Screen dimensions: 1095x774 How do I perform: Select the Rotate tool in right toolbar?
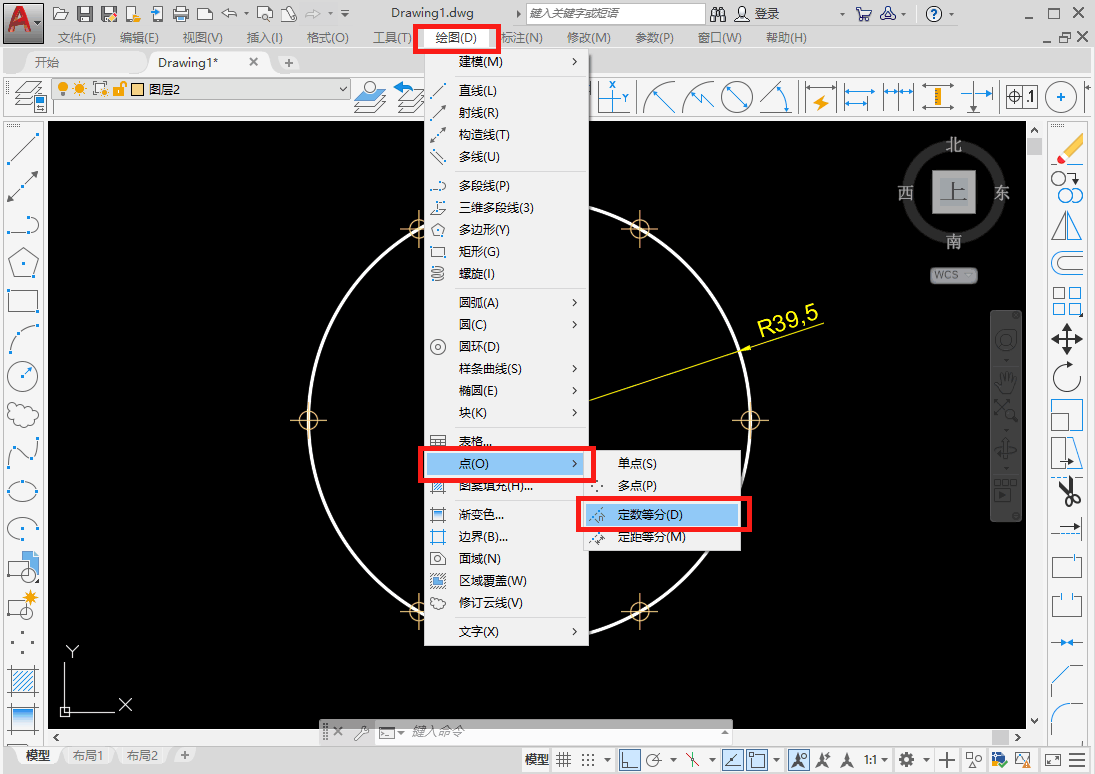click(1067, 377)
